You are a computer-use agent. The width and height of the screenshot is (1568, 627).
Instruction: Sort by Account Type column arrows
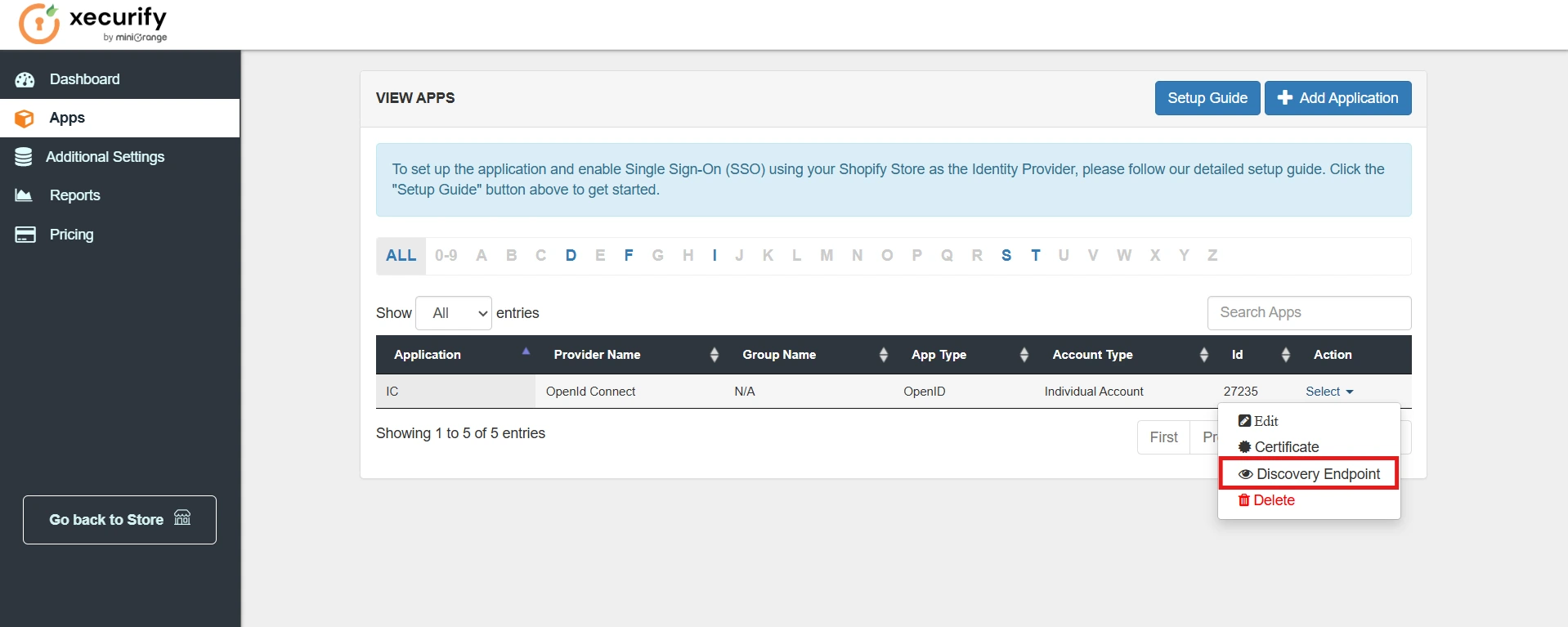(x=1204, y=355)
